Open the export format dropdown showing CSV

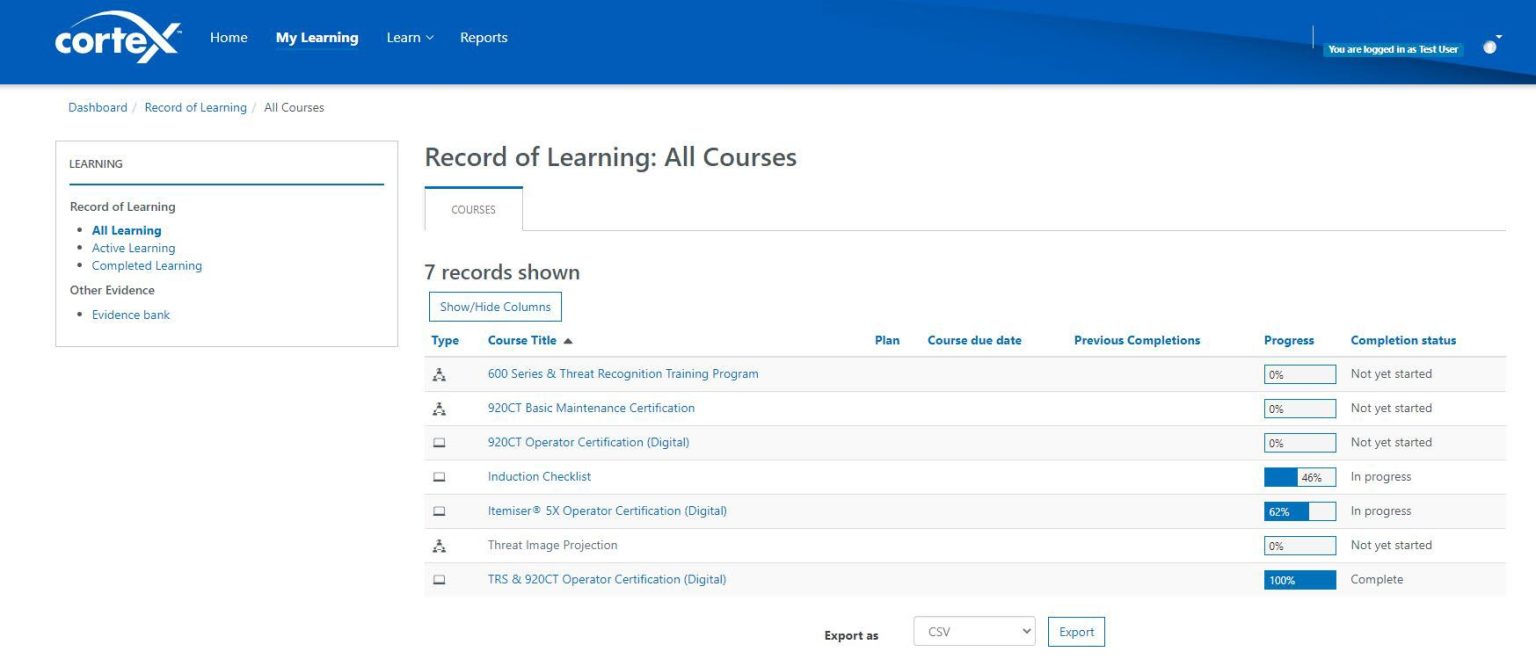pyautogui.click(x=973, y=631)
